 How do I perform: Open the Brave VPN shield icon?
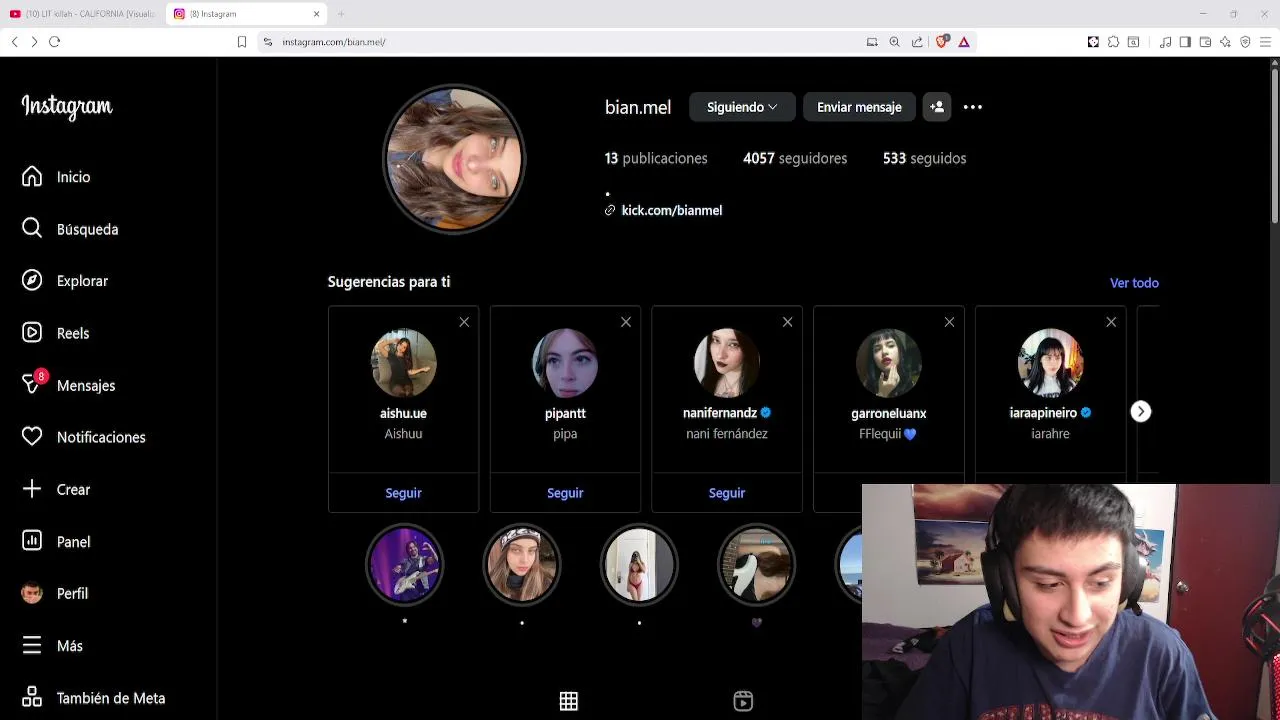(1245, 42)
